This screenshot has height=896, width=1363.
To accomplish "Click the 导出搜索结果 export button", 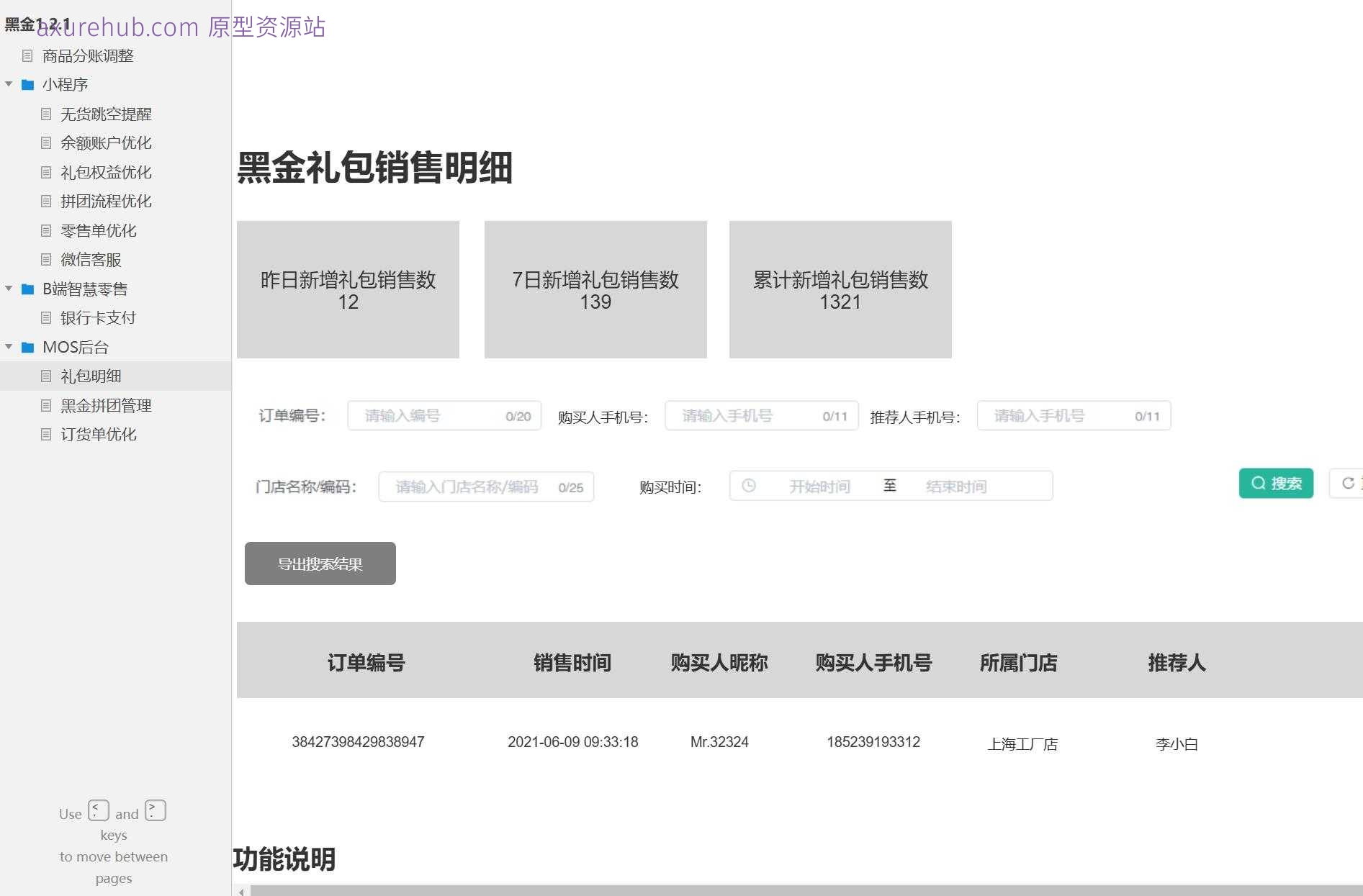I will (x=320, y=564).
